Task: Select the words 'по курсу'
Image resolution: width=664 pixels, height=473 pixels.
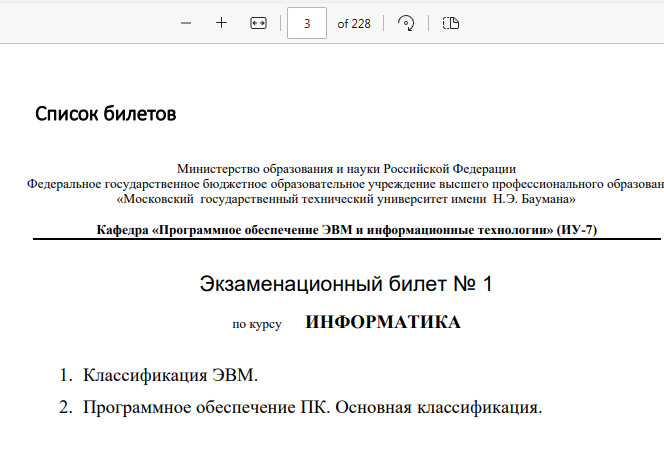Action: tap(257, 324)
